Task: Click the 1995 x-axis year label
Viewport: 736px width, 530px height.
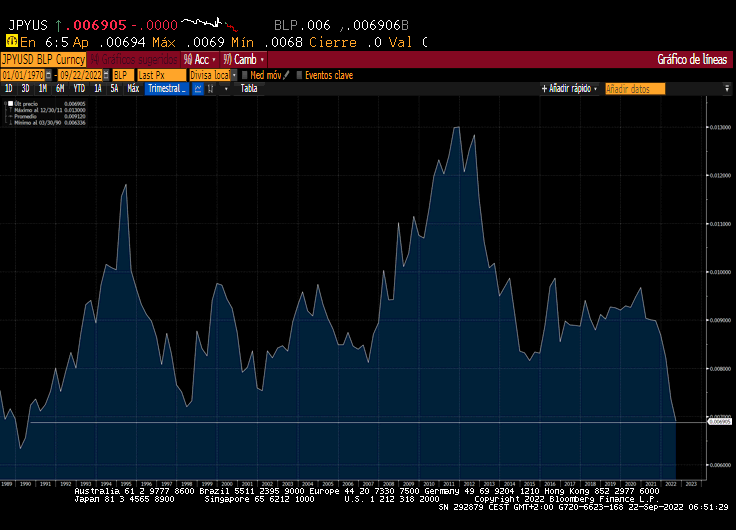Action: pos(126,484)
